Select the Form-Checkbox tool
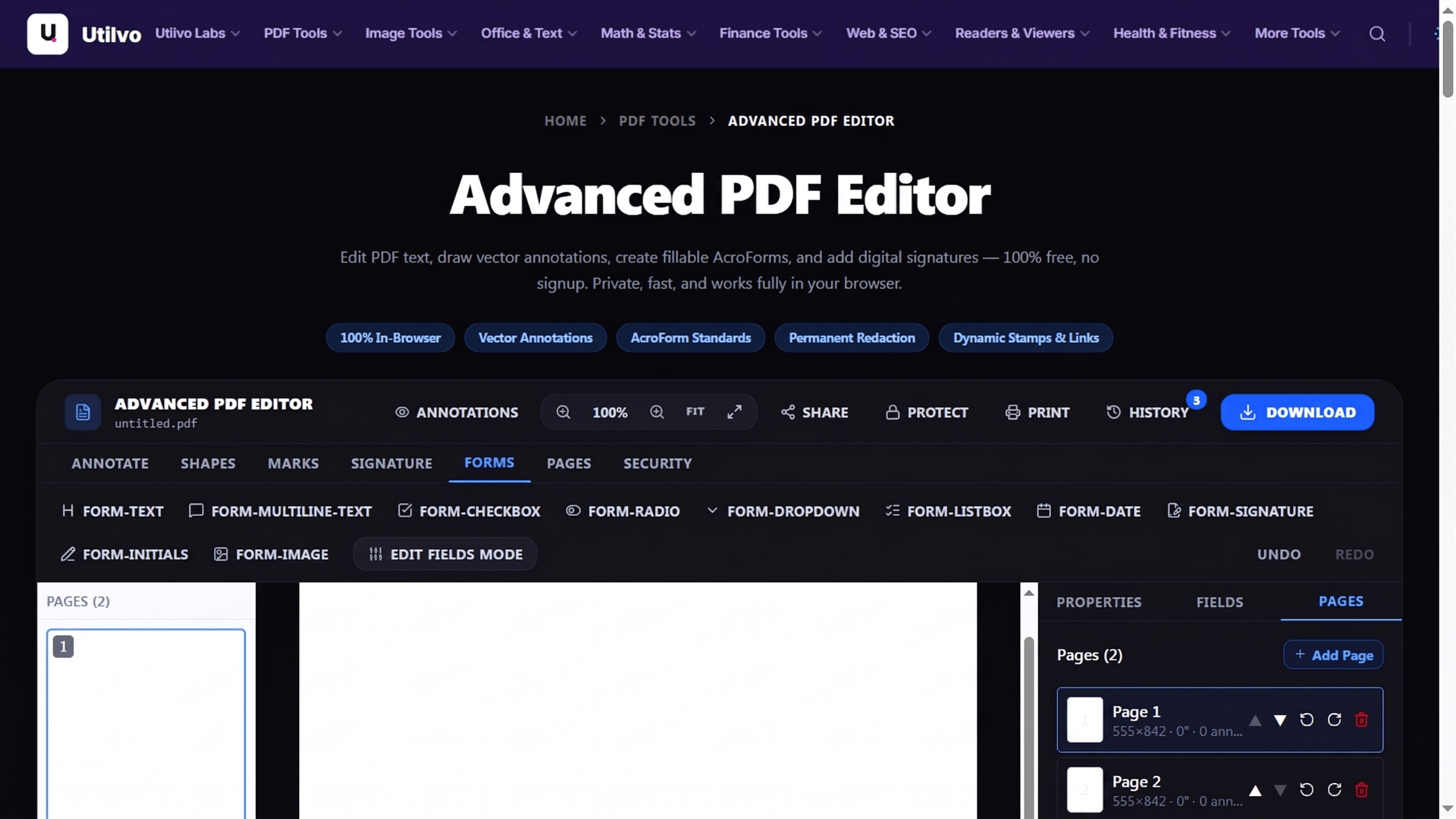 pyautogui.click(x=469, y=511)
